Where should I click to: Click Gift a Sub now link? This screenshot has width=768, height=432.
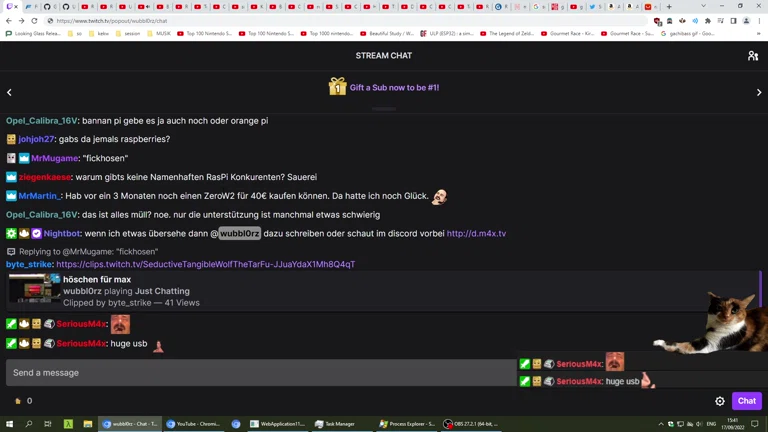pos(394,88)
